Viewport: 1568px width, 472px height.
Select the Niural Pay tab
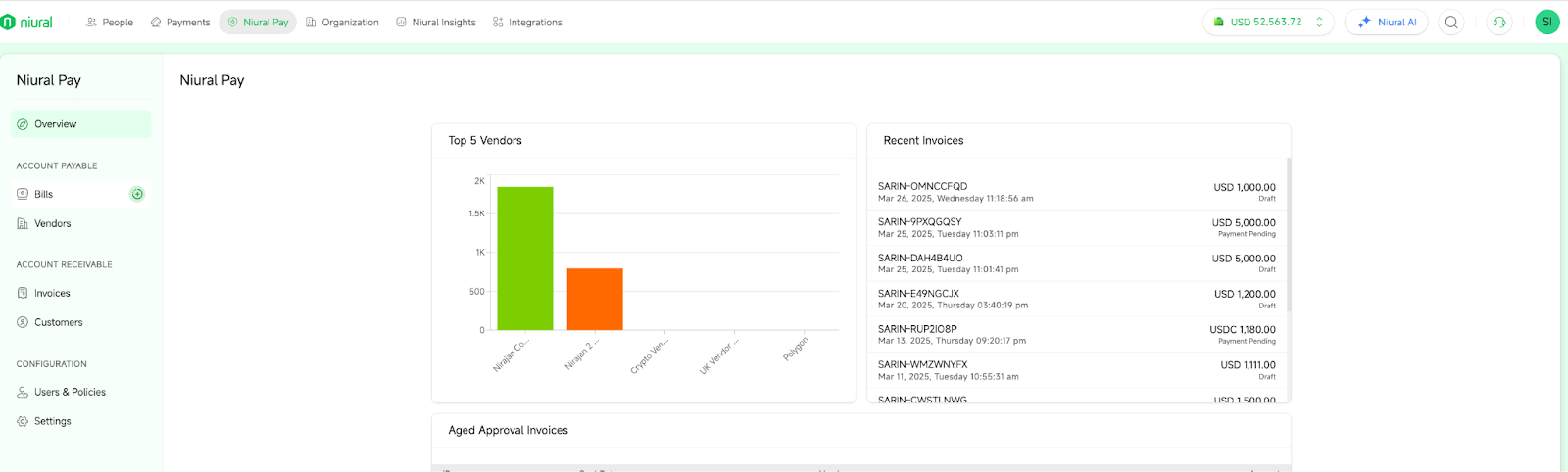point(258,22)
